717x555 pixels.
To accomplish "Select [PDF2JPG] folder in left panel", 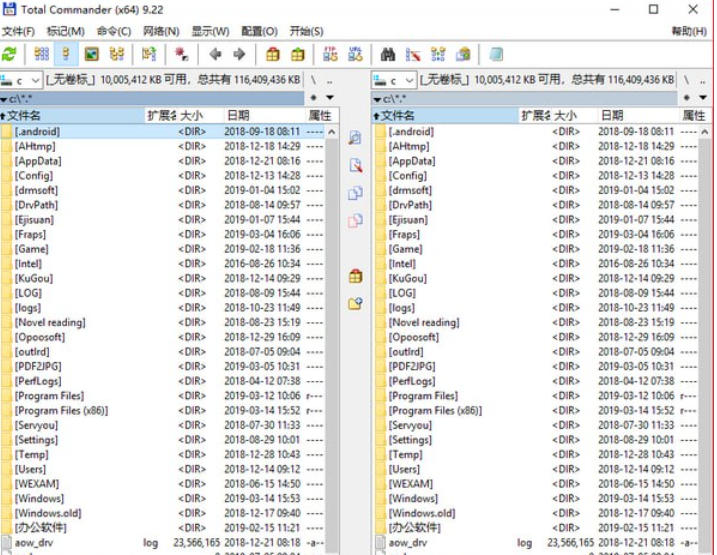I will (x=162, y=366).
